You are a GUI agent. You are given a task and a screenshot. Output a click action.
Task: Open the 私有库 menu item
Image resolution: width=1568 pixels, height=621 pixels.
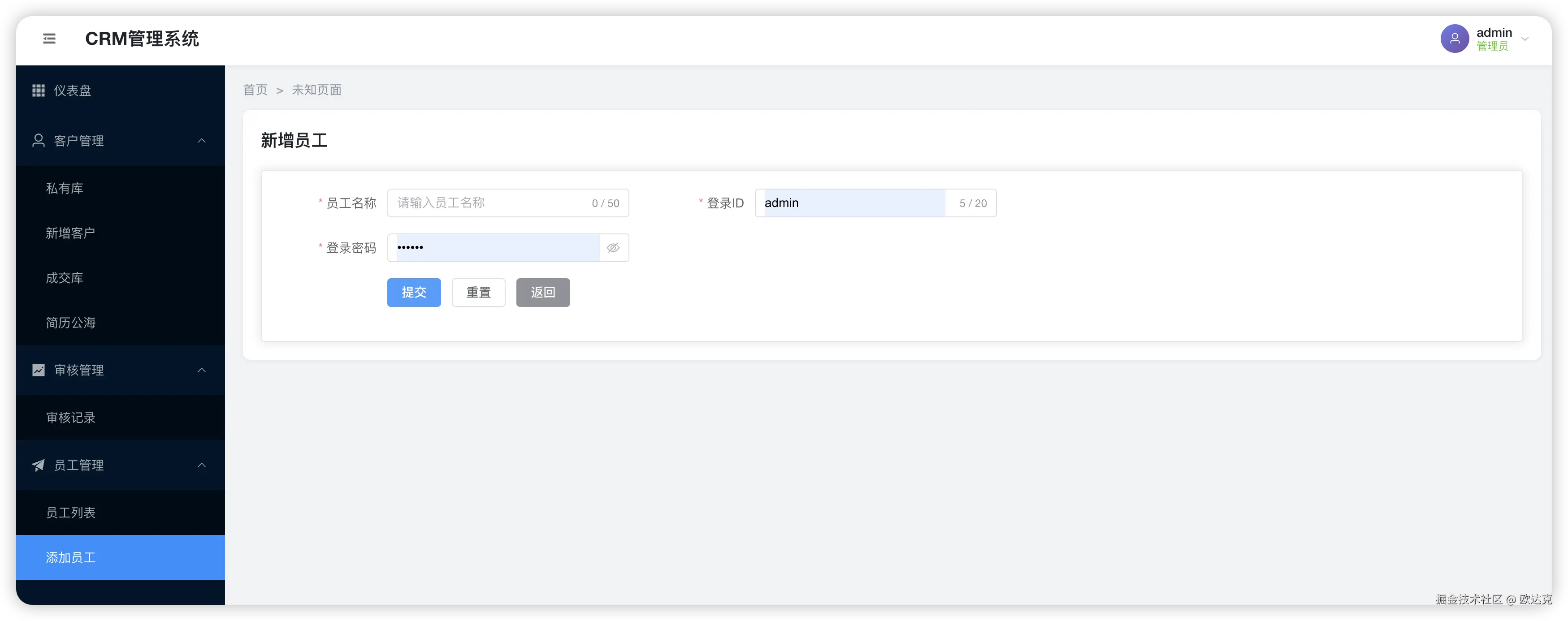click(65, 189)
